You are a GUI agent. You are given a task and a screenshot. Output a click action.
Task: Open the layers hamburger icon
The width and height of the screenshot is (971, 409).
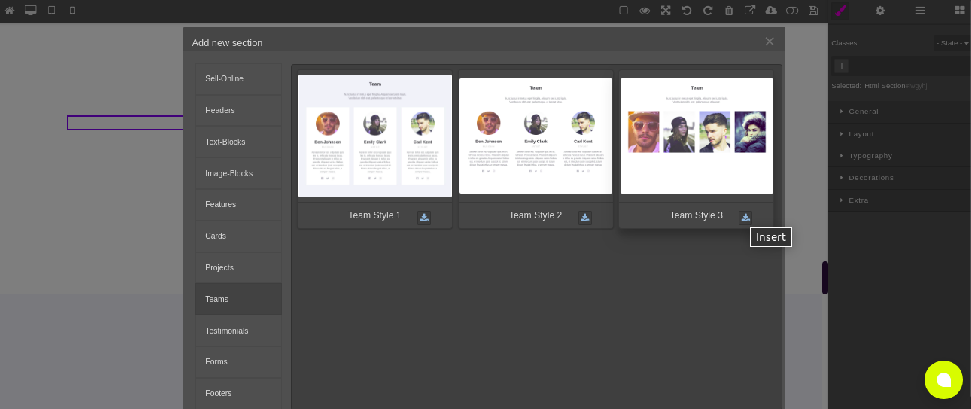pyautogui.click(x=920, y=11)
